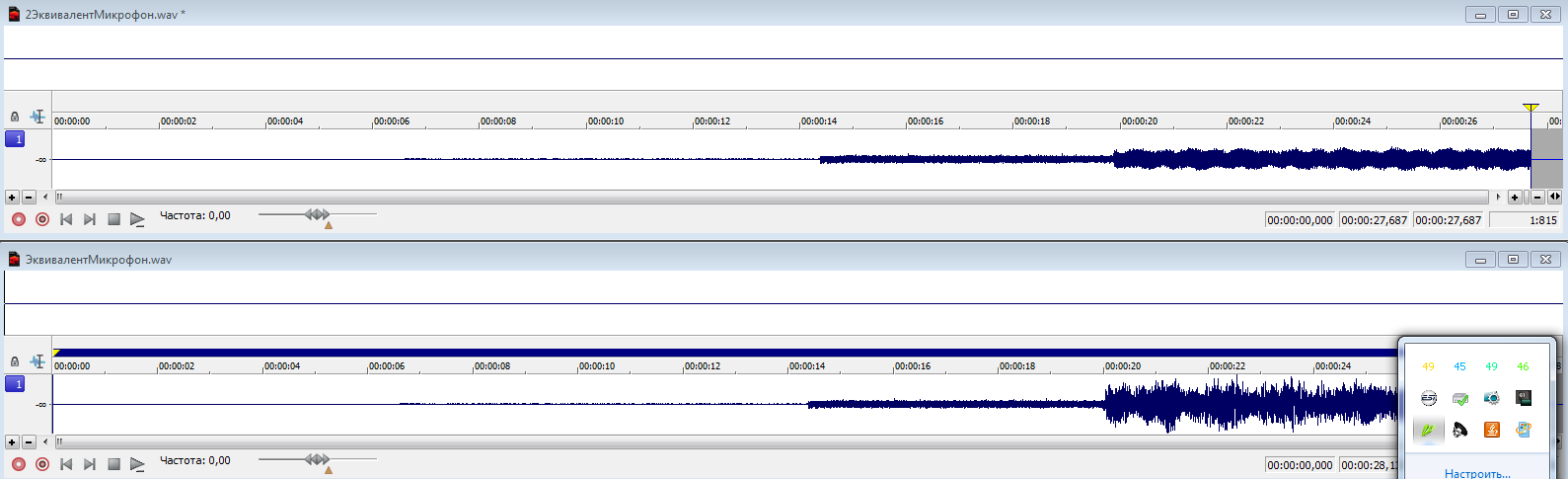Go to start in ЭквивалентМикрофон.wav window
Screen dimensions: 1568x479
66,464
